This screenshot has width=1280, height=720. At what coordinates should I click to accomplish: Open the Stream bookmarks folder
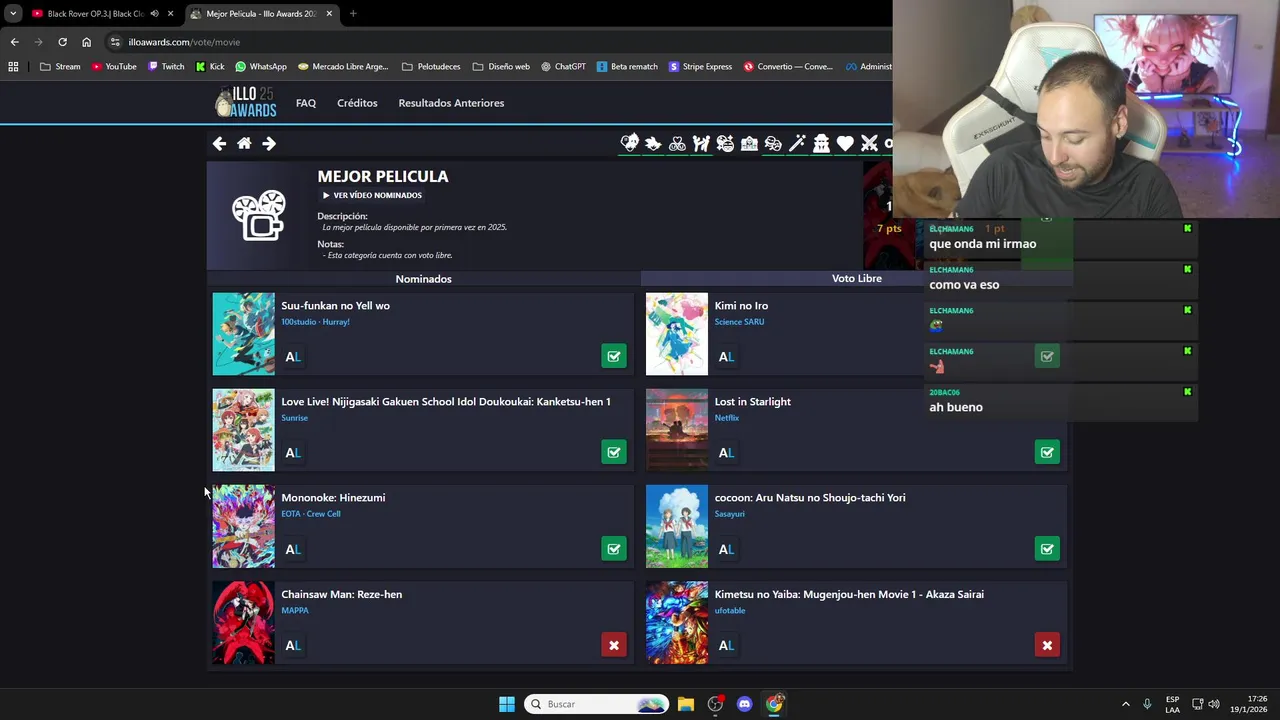[x=60, y=67]
